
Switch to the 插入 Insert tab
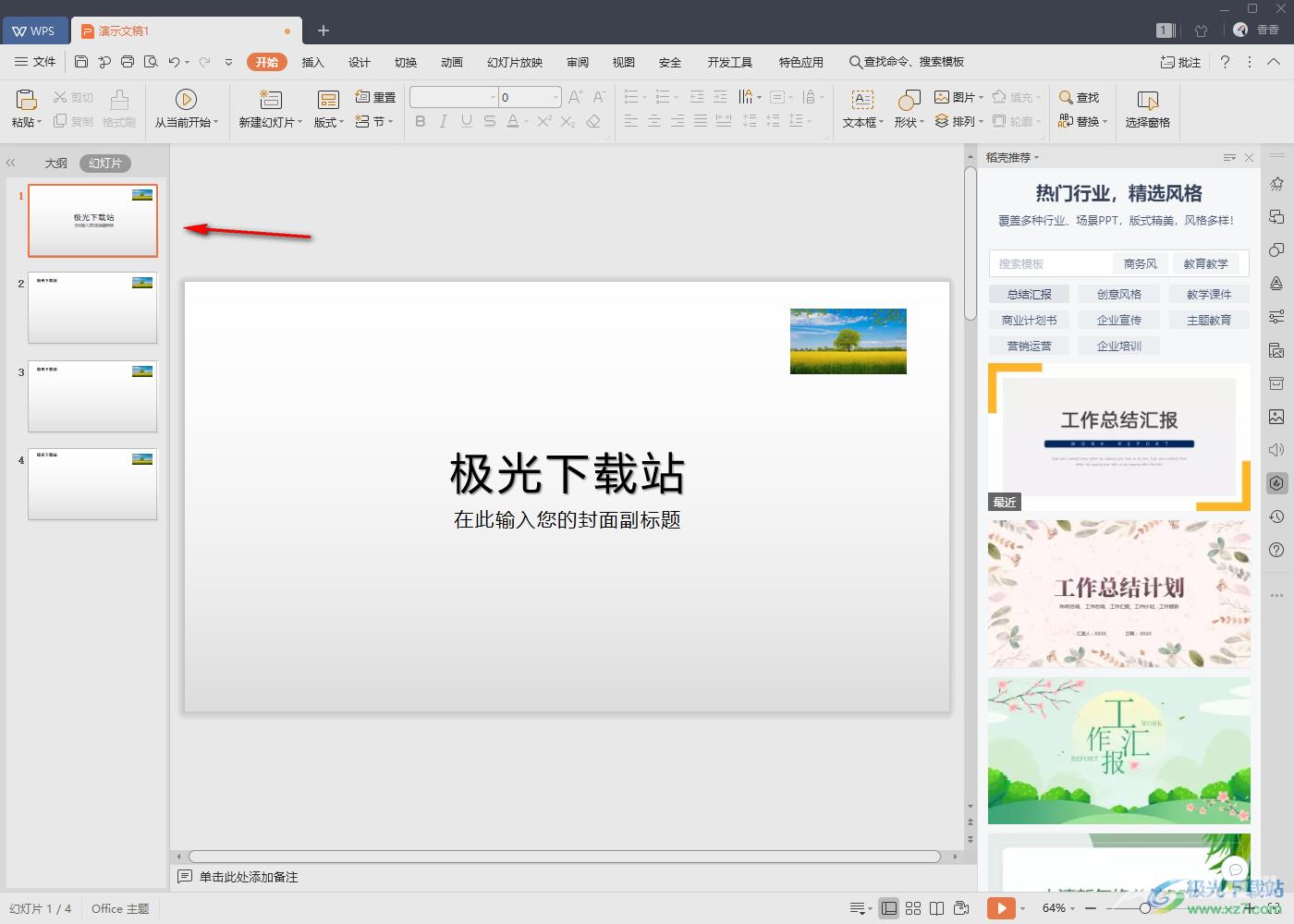click(x=313, y=62)
